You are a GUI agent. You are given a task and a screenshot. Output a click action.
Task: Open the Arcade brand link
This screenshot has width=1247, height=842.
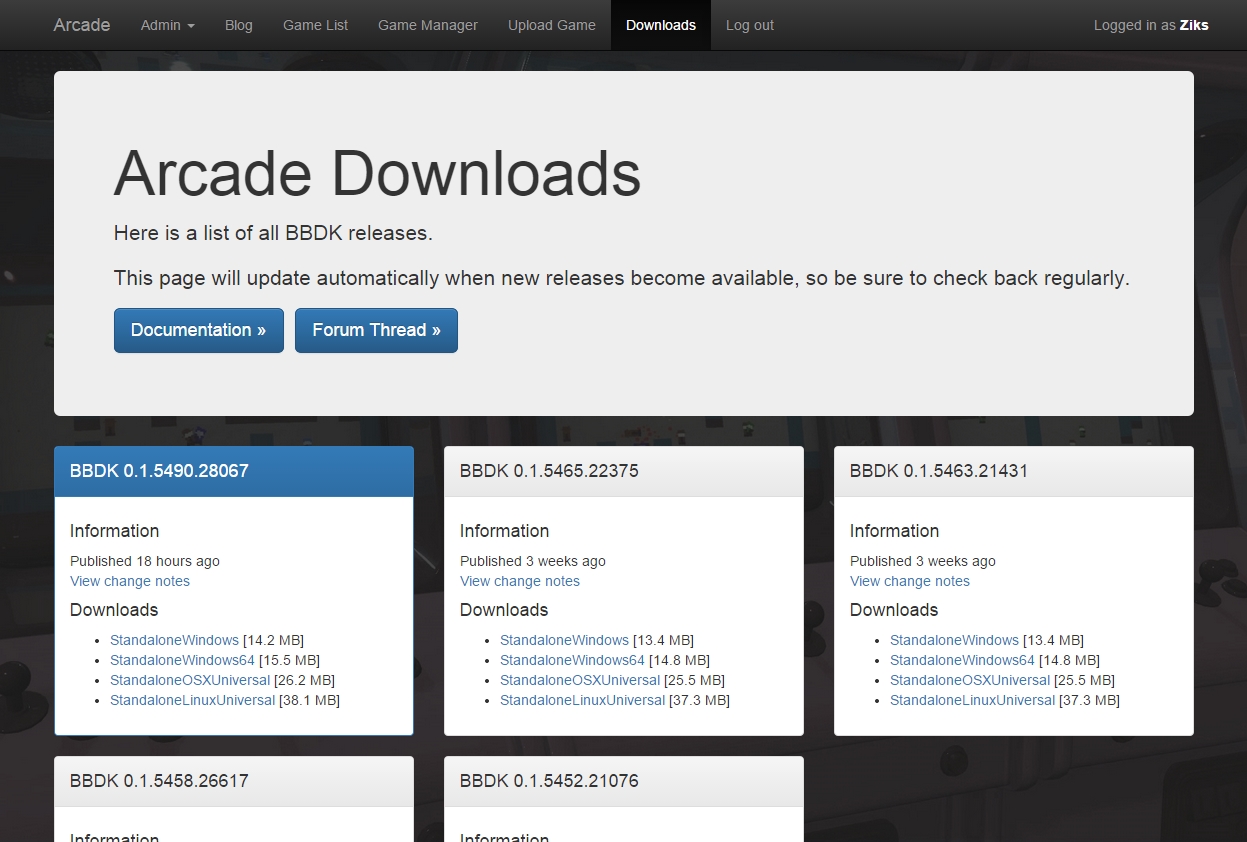(x=82, y=25)
